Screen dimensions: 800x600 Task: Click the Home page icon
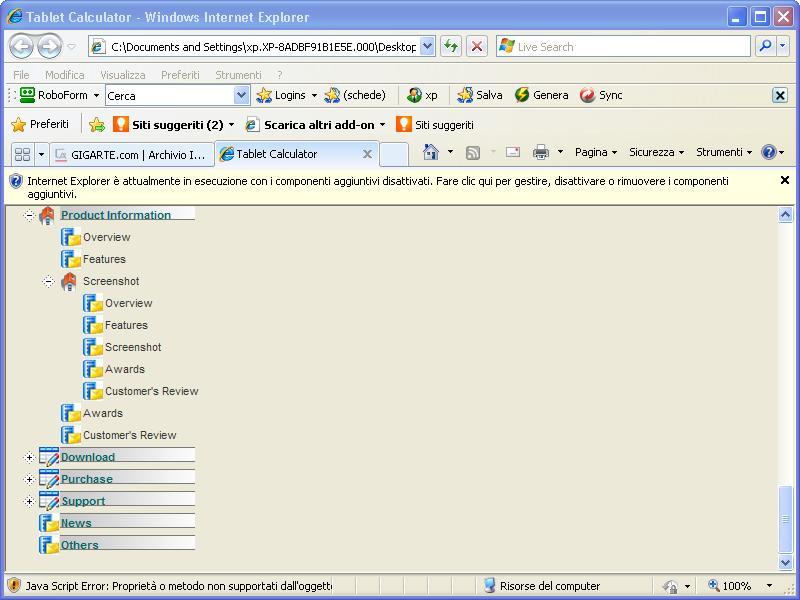tap(431, 152)
